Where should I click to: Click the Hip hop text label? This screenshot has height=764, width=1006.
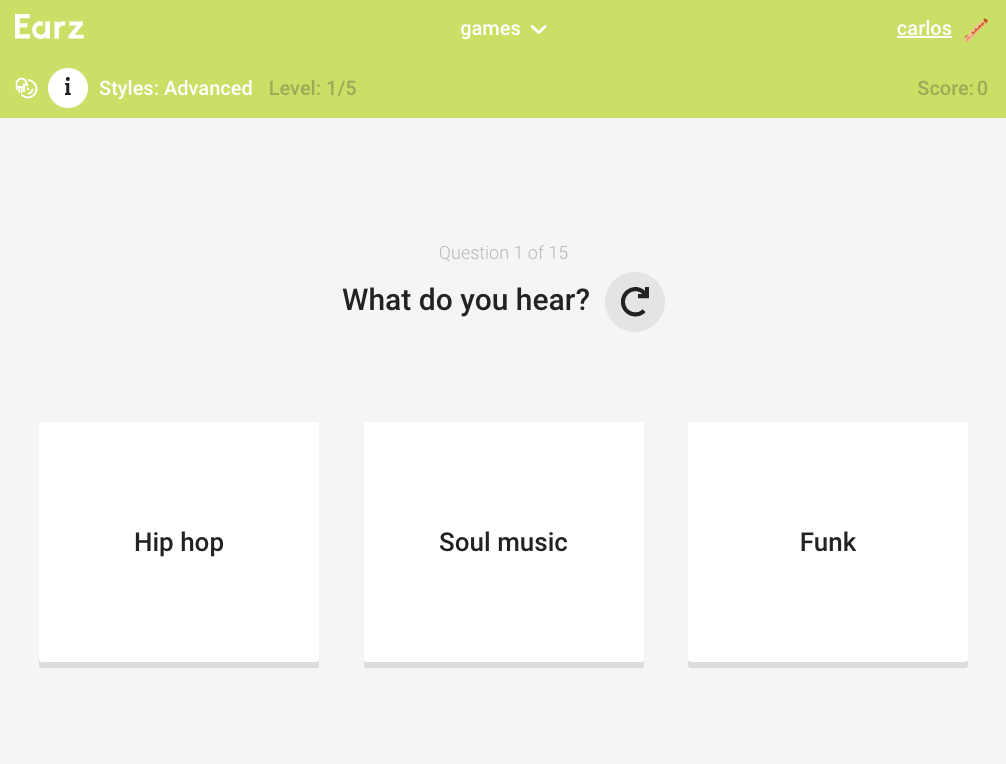click(x=179, y=542)
